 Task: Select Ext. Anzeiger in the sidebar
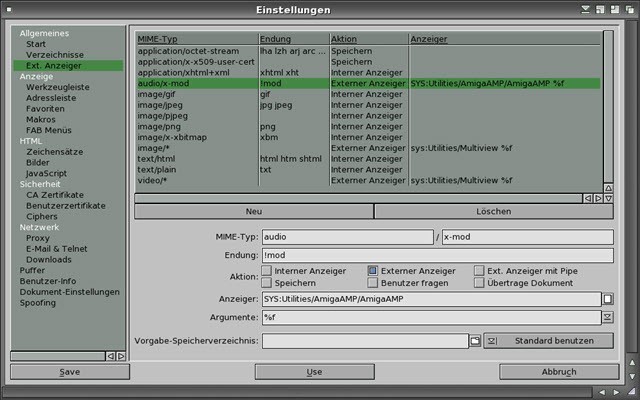point(68,66)
